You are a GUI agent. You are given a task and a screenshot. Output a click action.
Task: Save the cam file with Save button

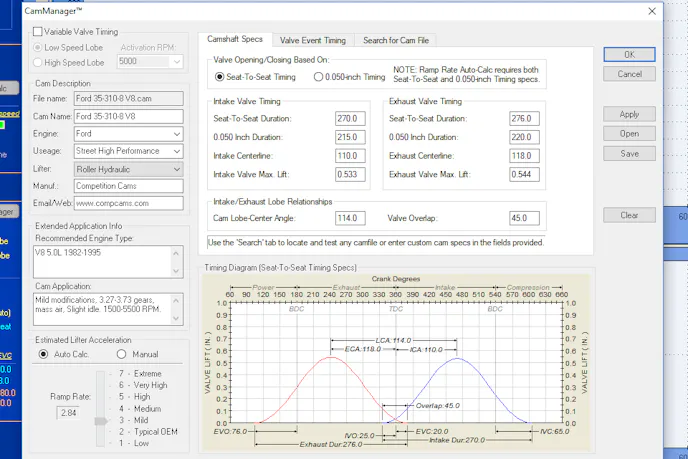[629, 154]
